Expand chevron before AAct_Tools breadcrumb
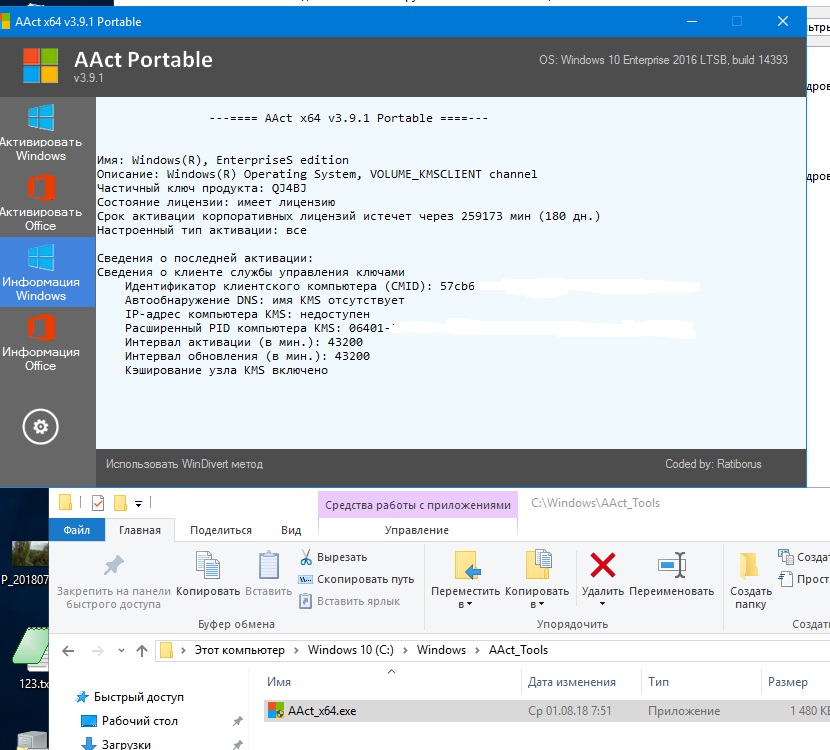Screen dimensions: 830x750 pyautogui.click(x=477, y=650)
